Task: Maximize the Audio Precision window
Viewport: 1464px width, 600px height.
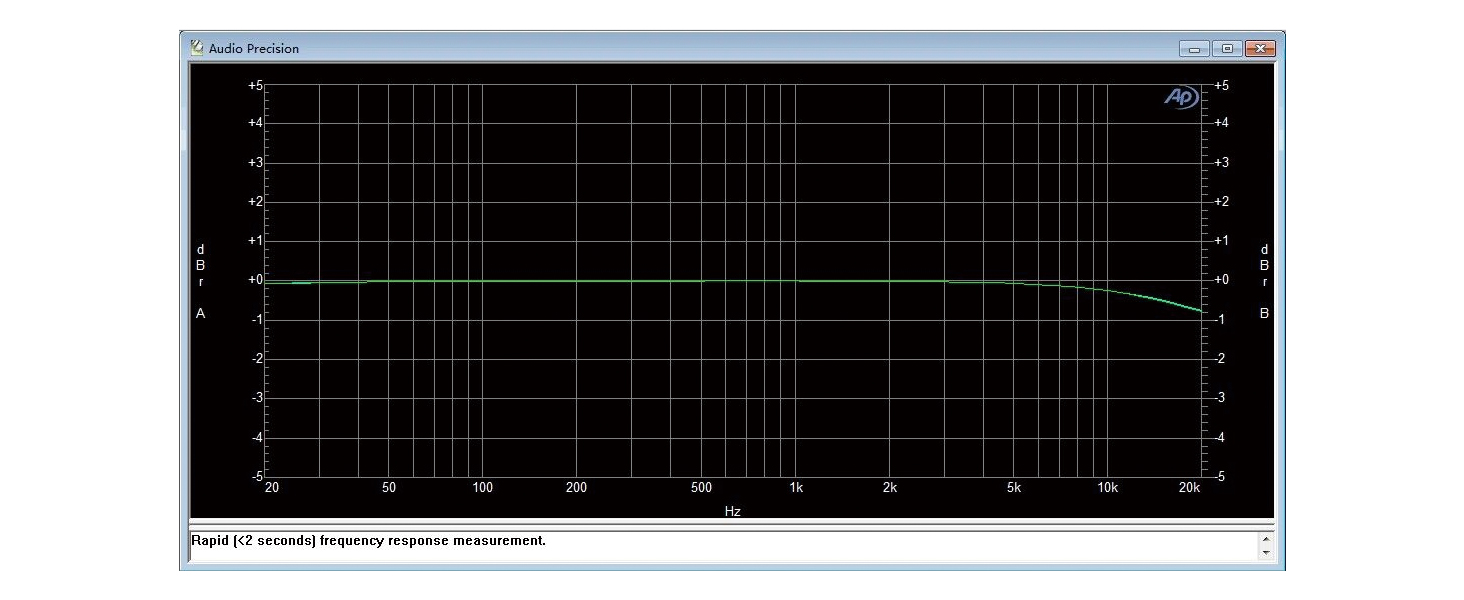Action: click(x=1226, y=48)
